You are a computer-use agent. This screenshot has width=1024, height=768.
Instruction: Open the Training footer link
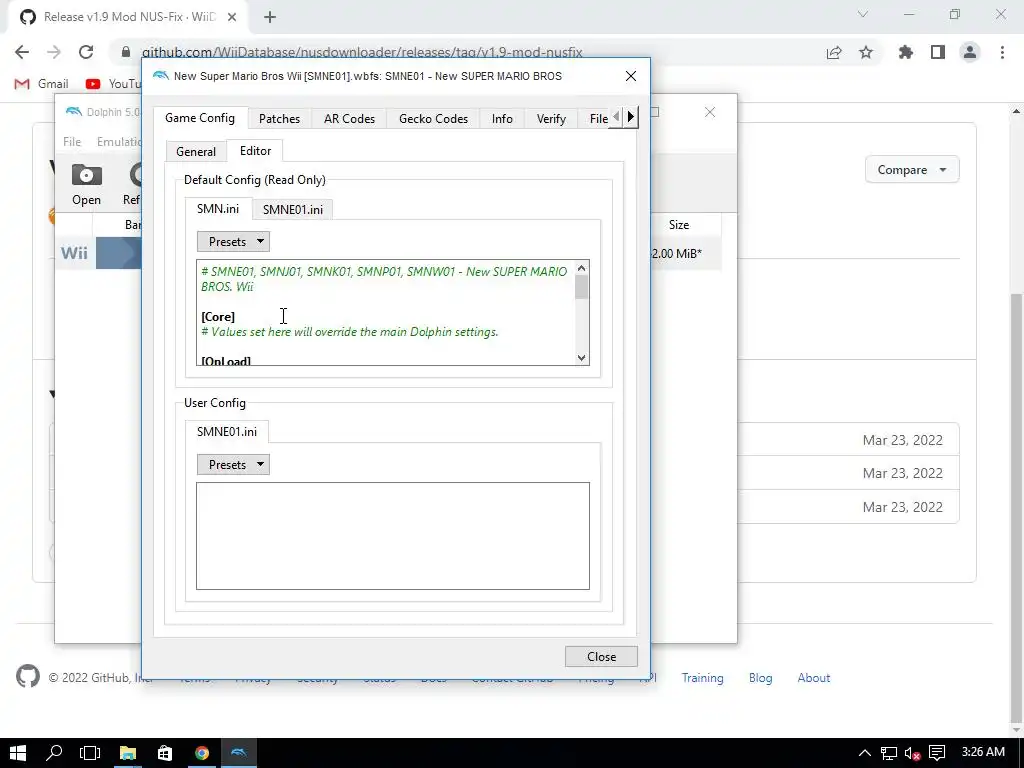(x=702, y=678)
